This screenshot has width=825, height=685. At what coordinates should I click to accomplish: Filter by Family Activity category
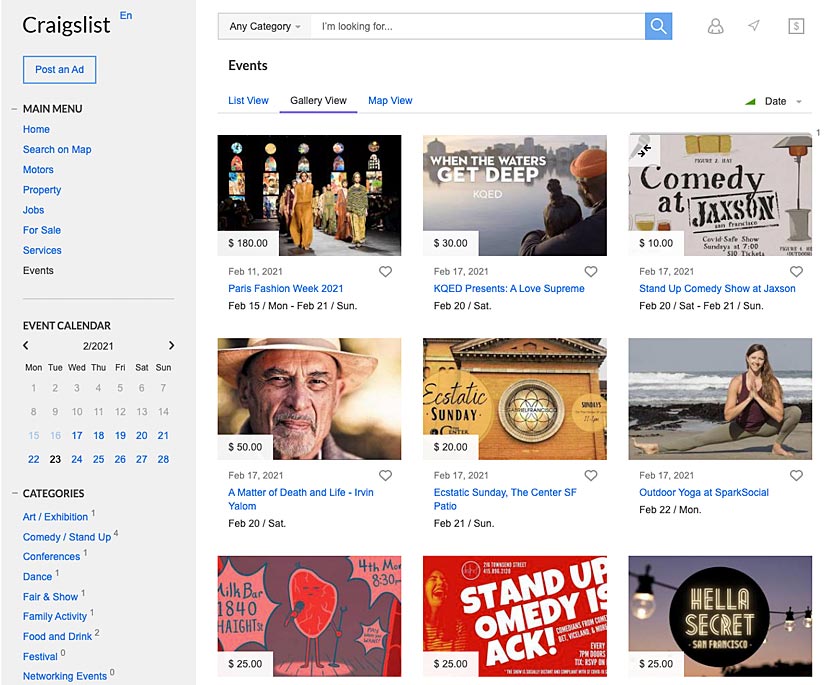pyautogui.click(x=55, y=616)
